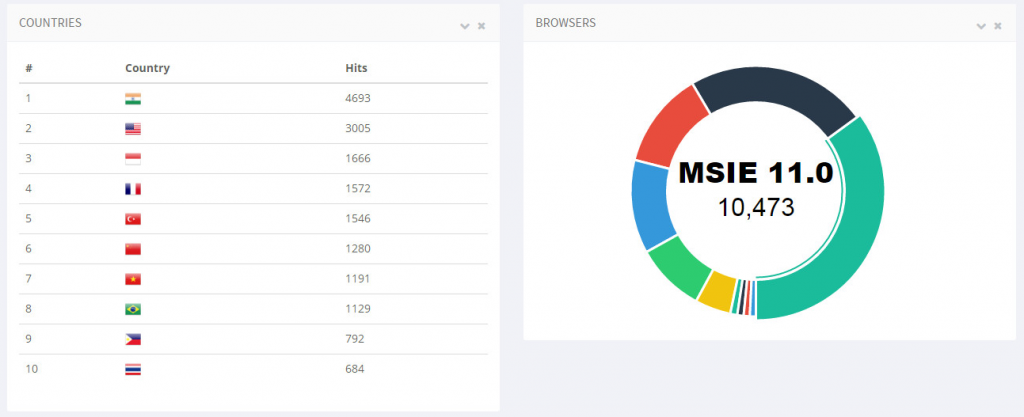Image resolution: width=1024 pixels, height=417 pixels.
Task: Click the China flag in row 6
Action: tap(133, 249)
